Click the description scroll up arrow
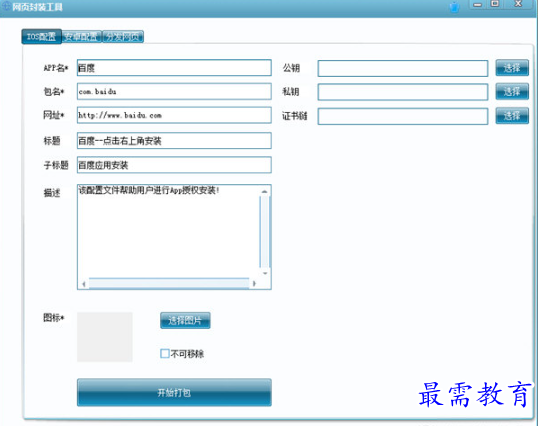540x426 pixels. click(x=264, y=191)
